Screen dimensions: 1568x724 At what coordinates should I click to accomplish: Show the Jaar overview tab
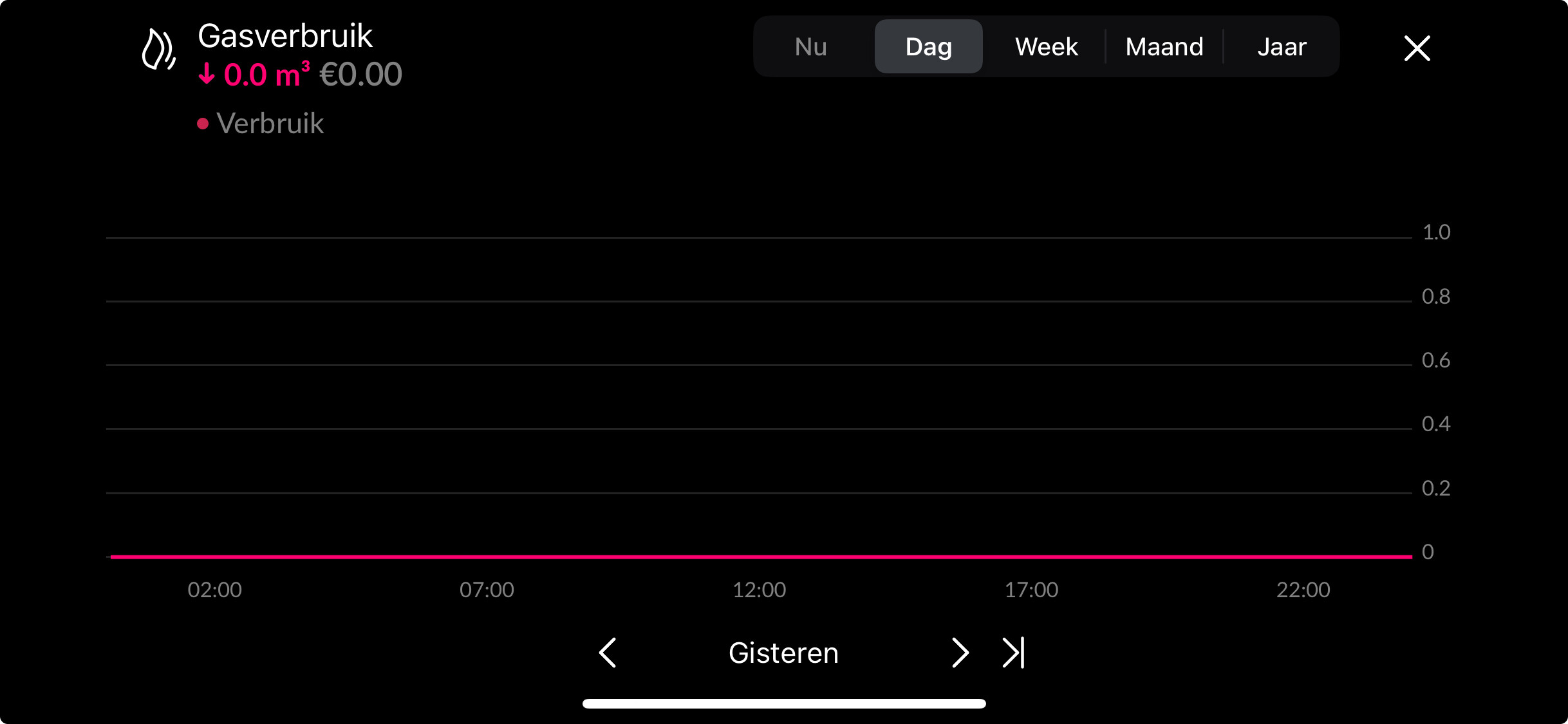pos(1282,47)
